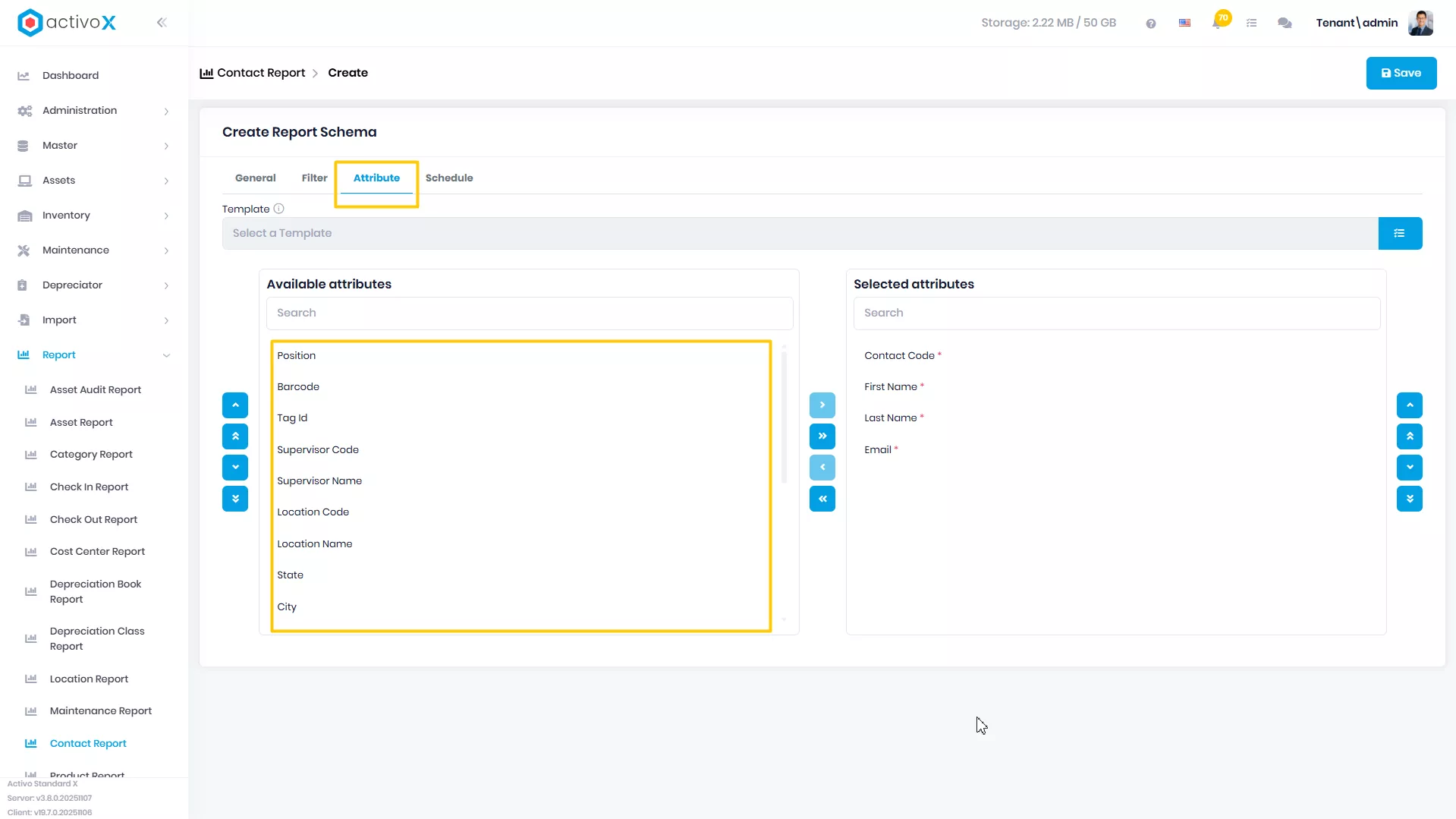Select the City attribute
This screenshot has height=819, width=1456.
click(287, 607)
